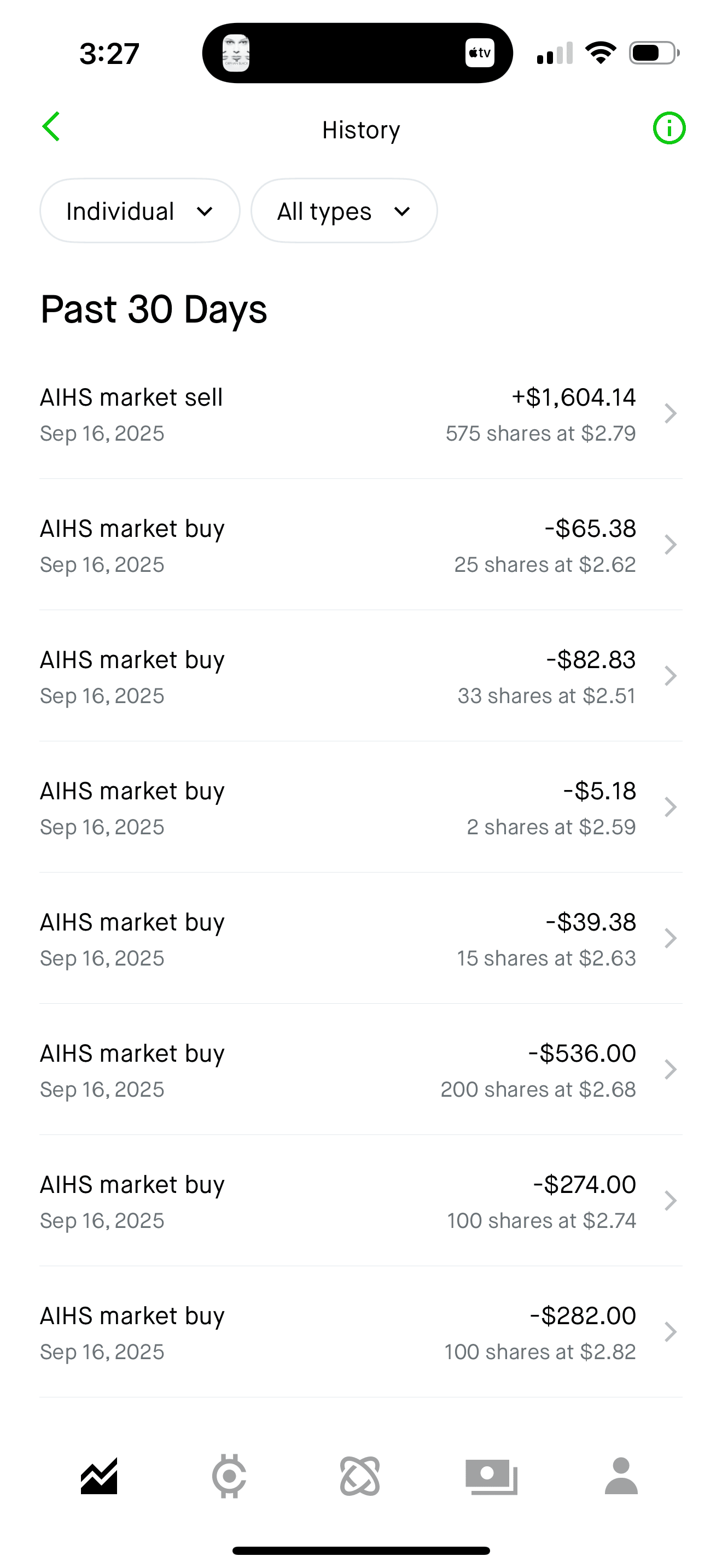This screenshot has height=1568, width=722.
Task: Open the cash tab icon
Action: point(491,1476)
